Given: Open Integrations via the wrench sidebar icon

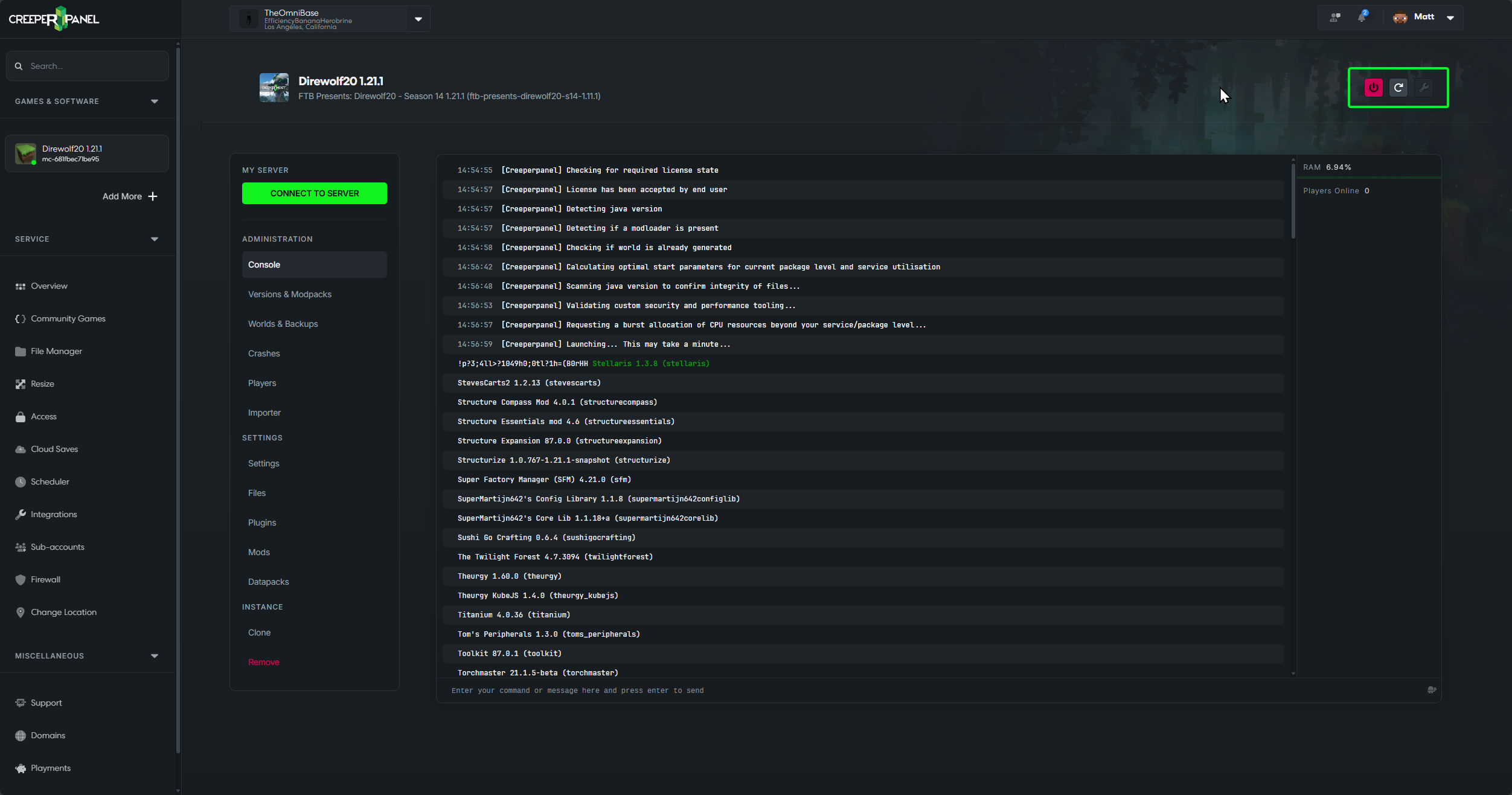Looking at the screenshot, I should click(x=21, y=514).
